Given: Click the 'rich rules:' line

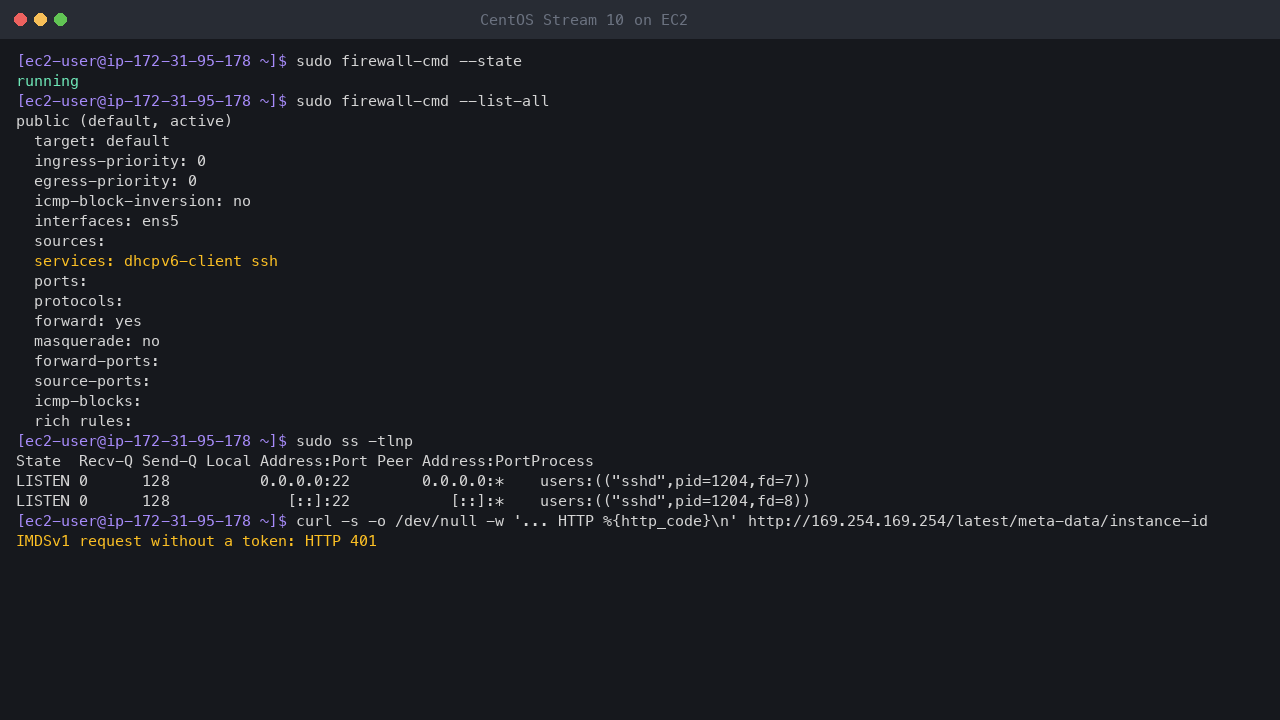Looking at the screenshot, I should coord(83,421).
